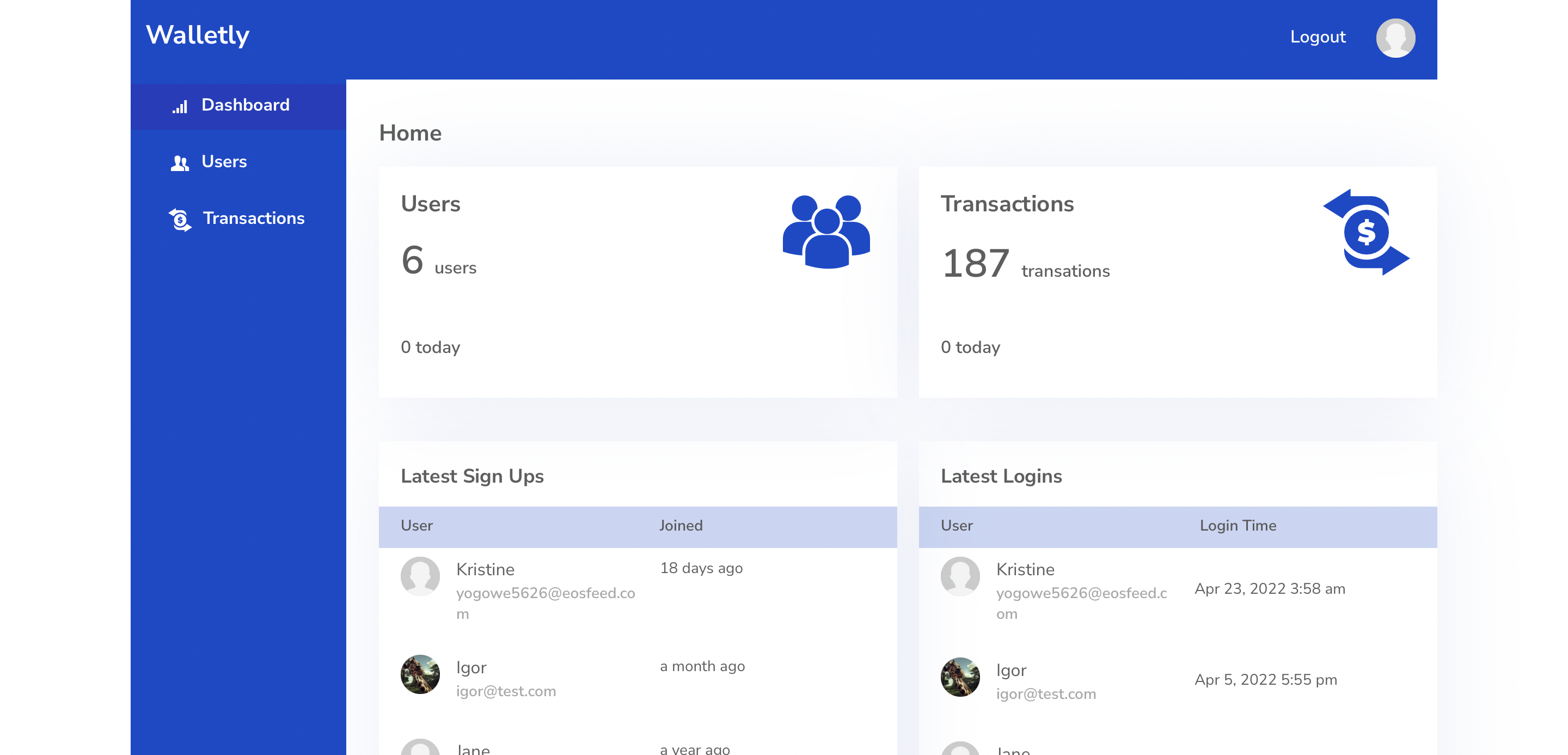This screenshot has width=1568, height=755.
Task: Open the Transactions menu item
Action: coord(253,218)
